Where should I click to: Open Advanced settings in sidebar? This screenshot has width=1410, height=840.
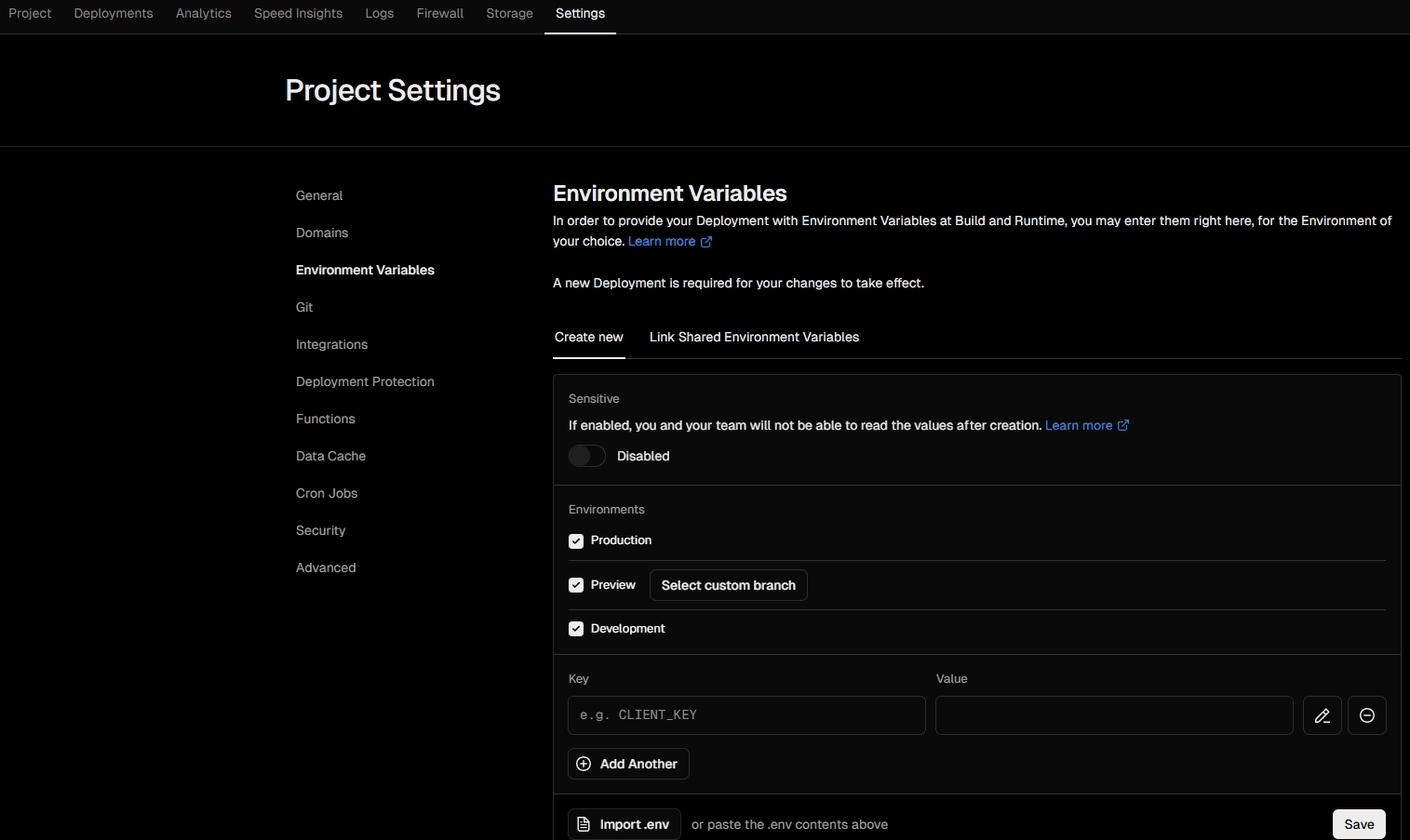[326, 567]
